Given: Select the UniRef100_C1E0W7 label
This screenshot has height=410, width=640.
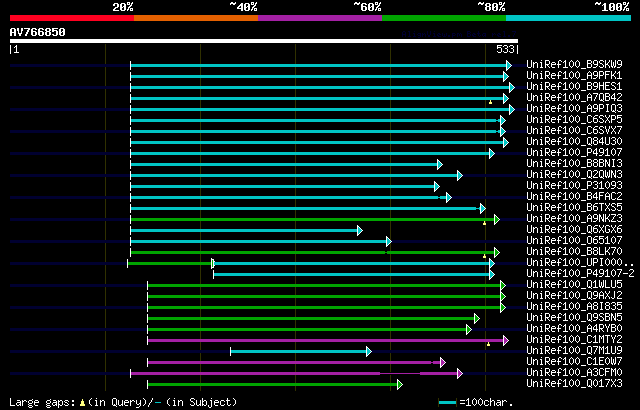Looking at the screenshot, I should coord(574,362).
